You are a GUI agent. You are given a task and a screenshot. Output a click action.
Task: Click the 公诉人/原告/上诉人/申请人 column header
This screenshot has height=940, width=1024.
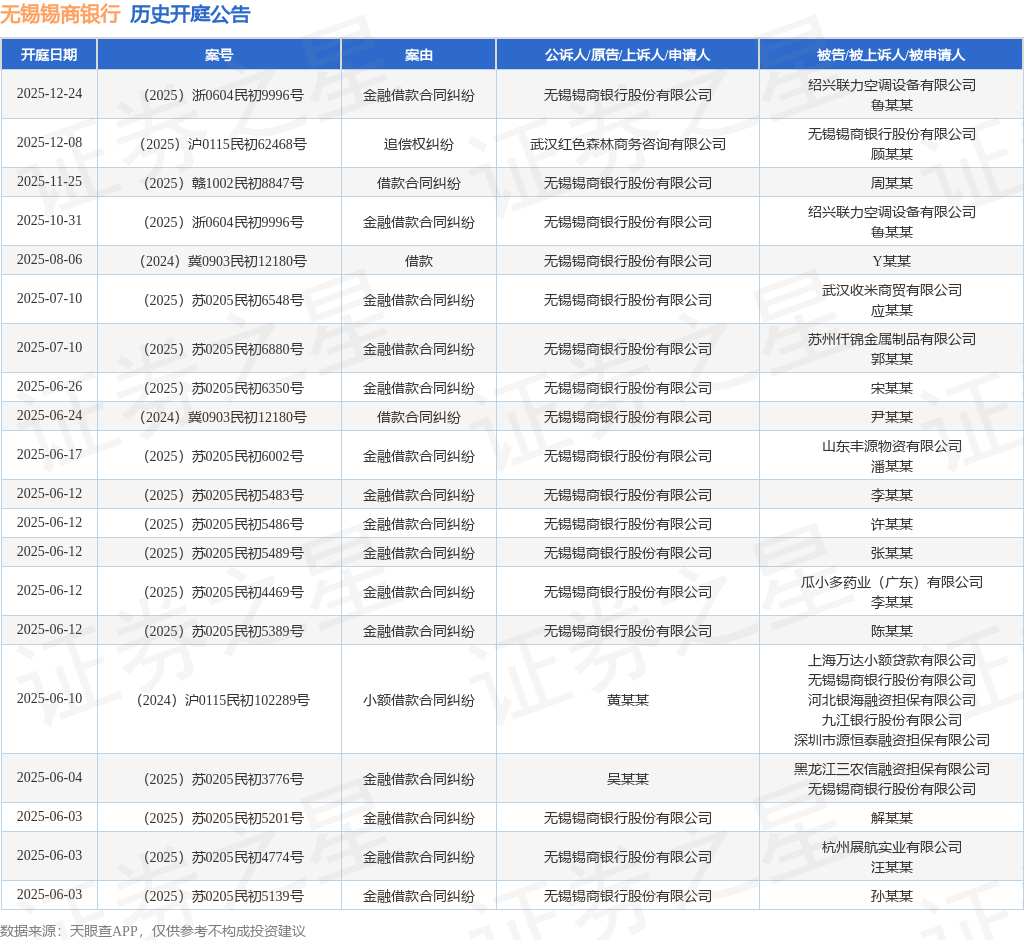coord(627,55)
